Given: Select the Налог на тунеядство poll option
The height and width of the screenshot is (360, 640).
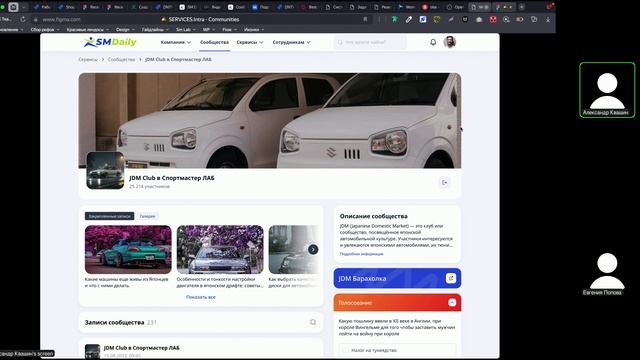Looking at the screenshot, I should [397, 350].
